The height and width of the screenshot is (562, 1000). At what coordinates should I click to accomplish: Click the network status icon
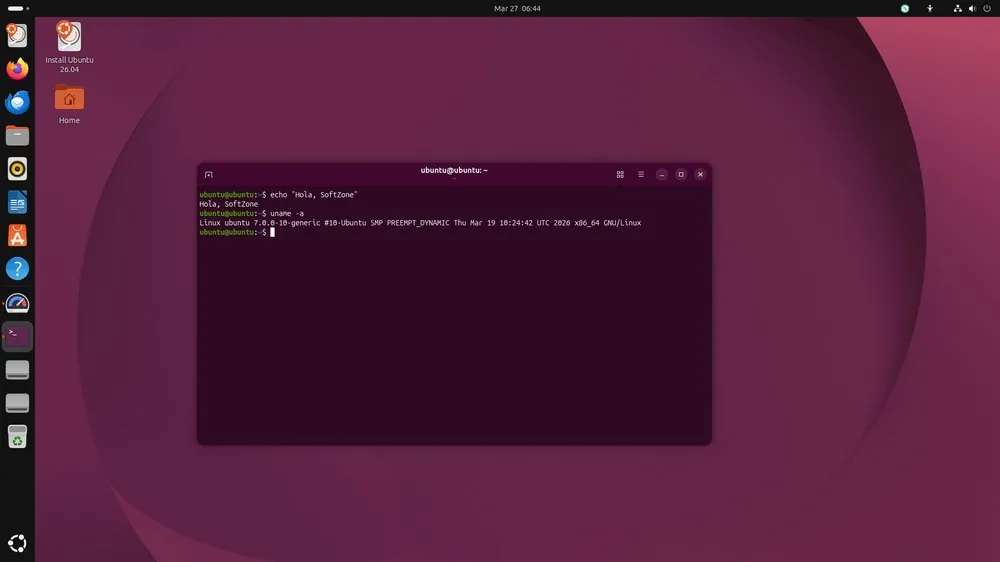tap(957, 8)
